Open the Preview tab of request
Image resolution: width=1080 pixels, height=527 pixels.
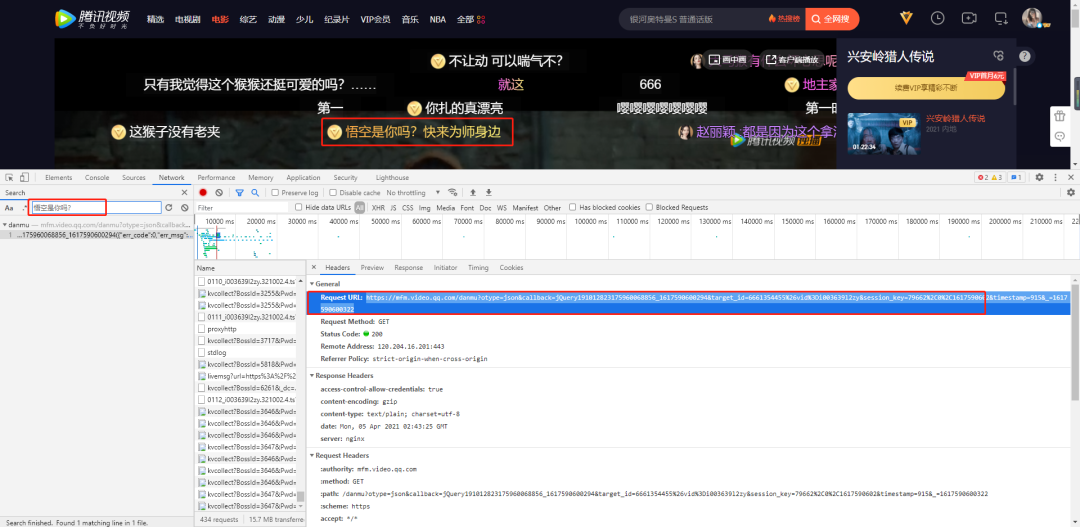coord(372,267)
